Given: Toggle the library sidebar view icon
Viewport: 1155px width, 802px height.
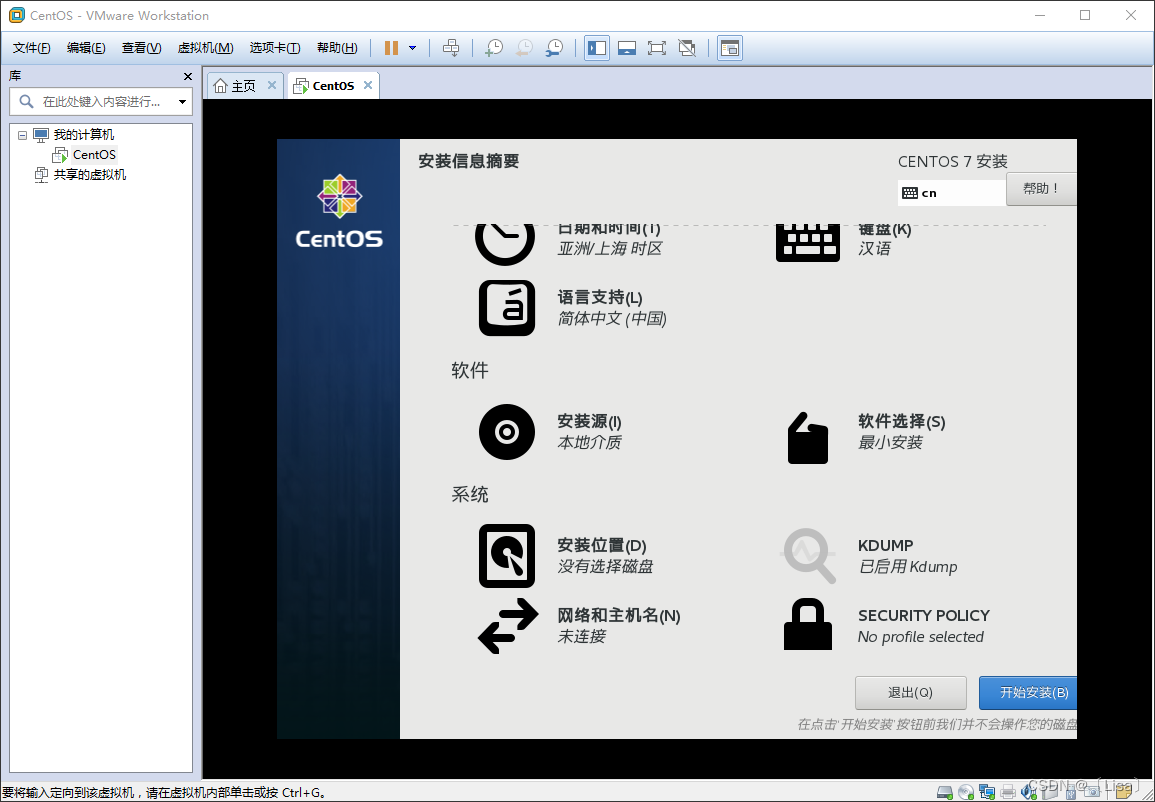Looking at the screenshot, I should tap(597, 48).
